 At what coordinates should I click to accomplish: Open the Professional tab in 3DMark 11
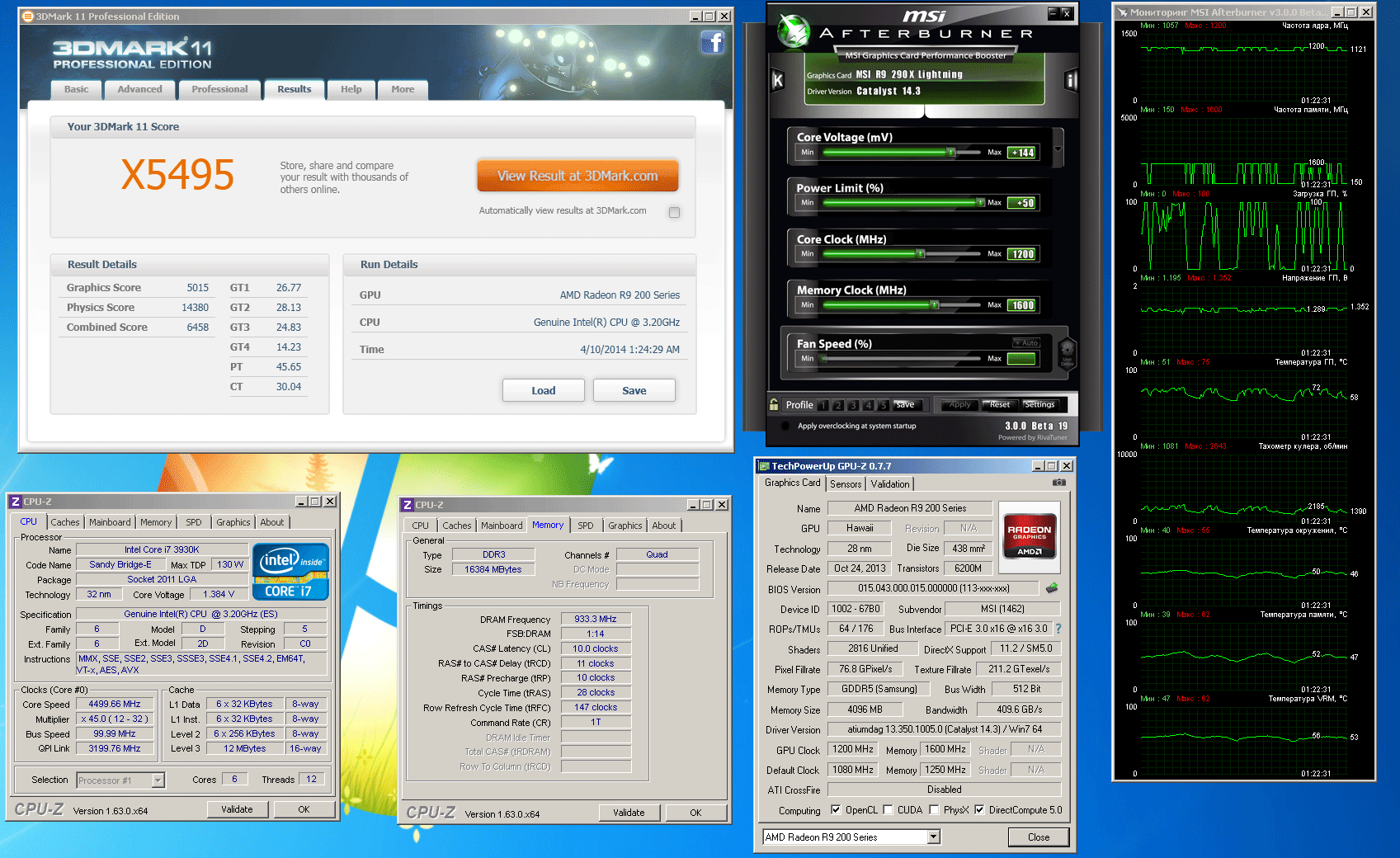pos(219,89)
